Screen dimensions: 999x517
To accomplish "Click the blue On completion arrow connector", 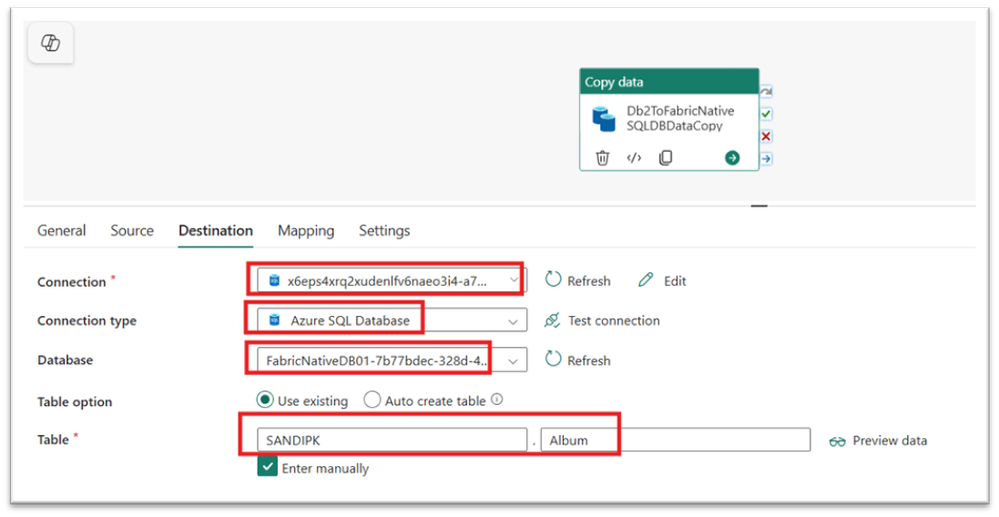I will (766, 159).
